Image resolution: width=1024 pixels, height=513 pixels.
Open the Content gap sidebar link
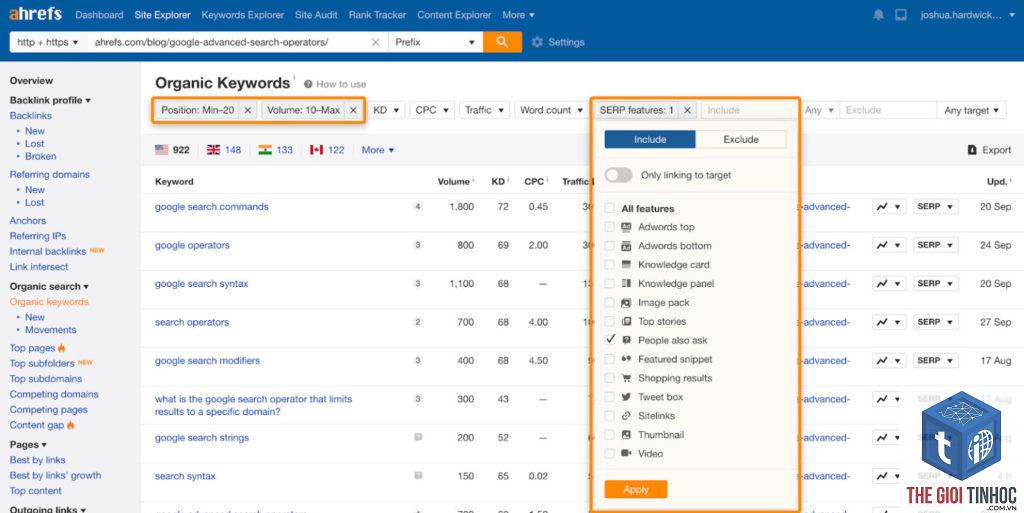[37, 425]
